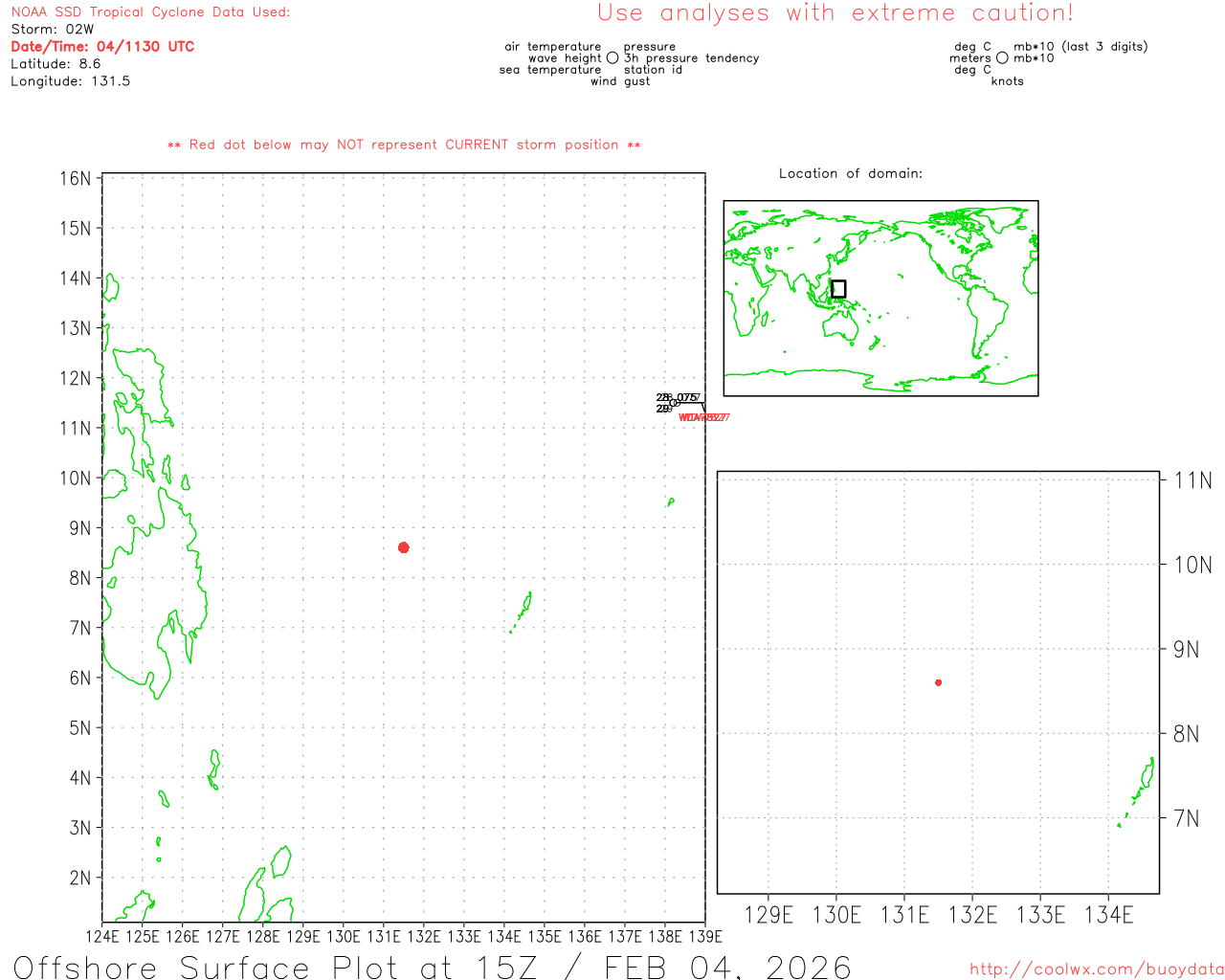Click the 134E label under inset map
1225x980 pixels.
[x=1108, y=915]
